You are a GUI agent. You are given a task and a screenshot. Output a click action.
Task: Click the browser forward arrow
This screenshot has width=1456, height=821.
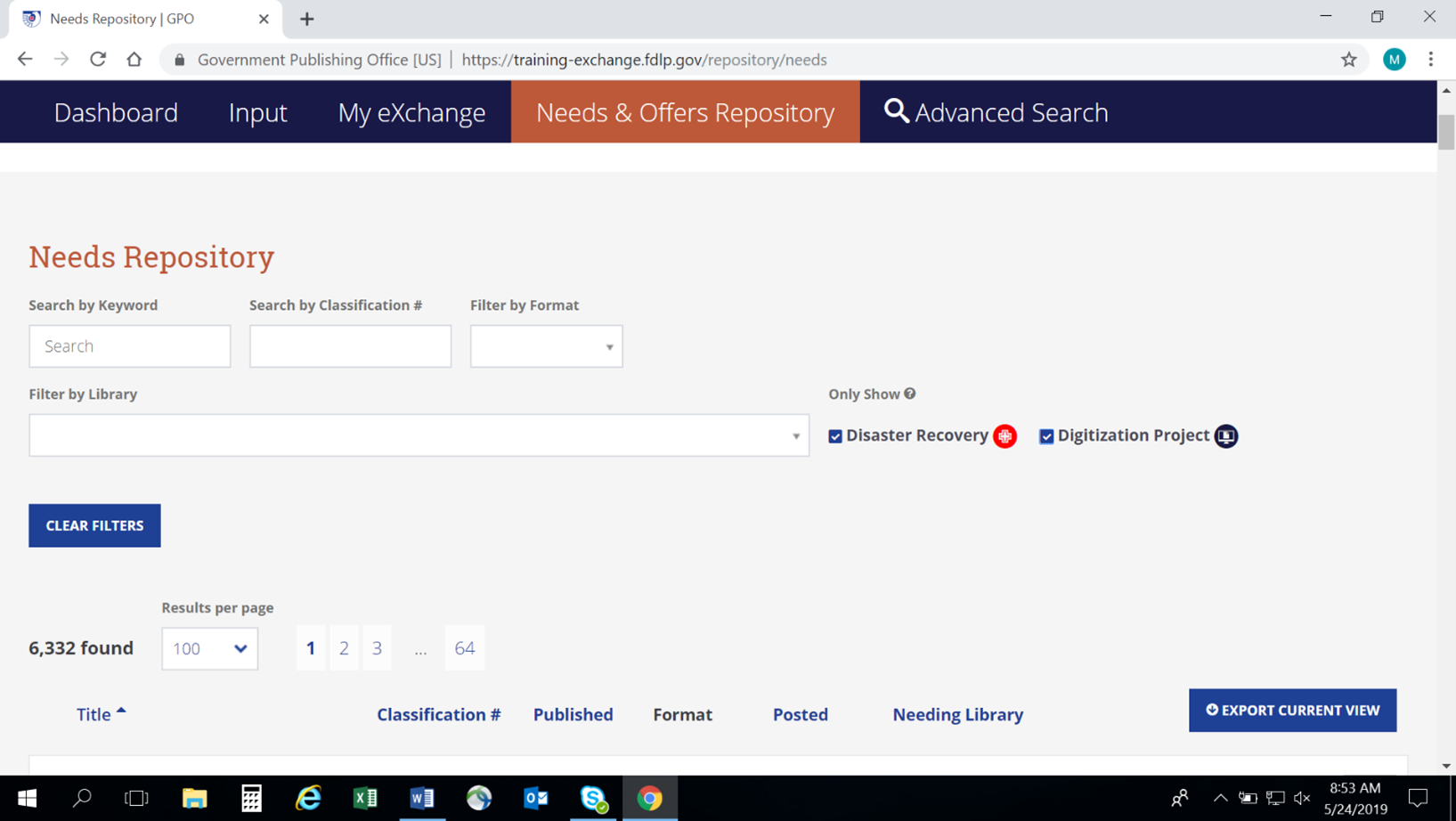[61, 60]
